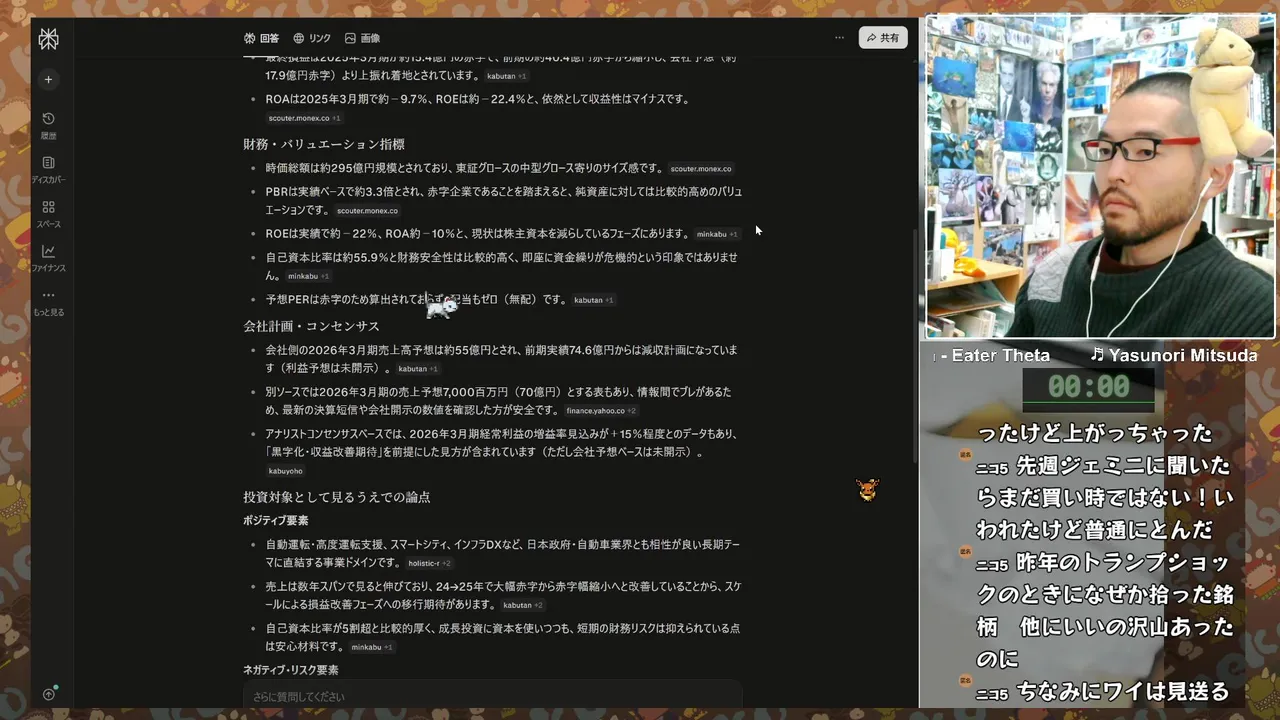The height and width of the screenshot is (720, 1280).
Task: Click the webcam video feed
Action: point(1100,177)
